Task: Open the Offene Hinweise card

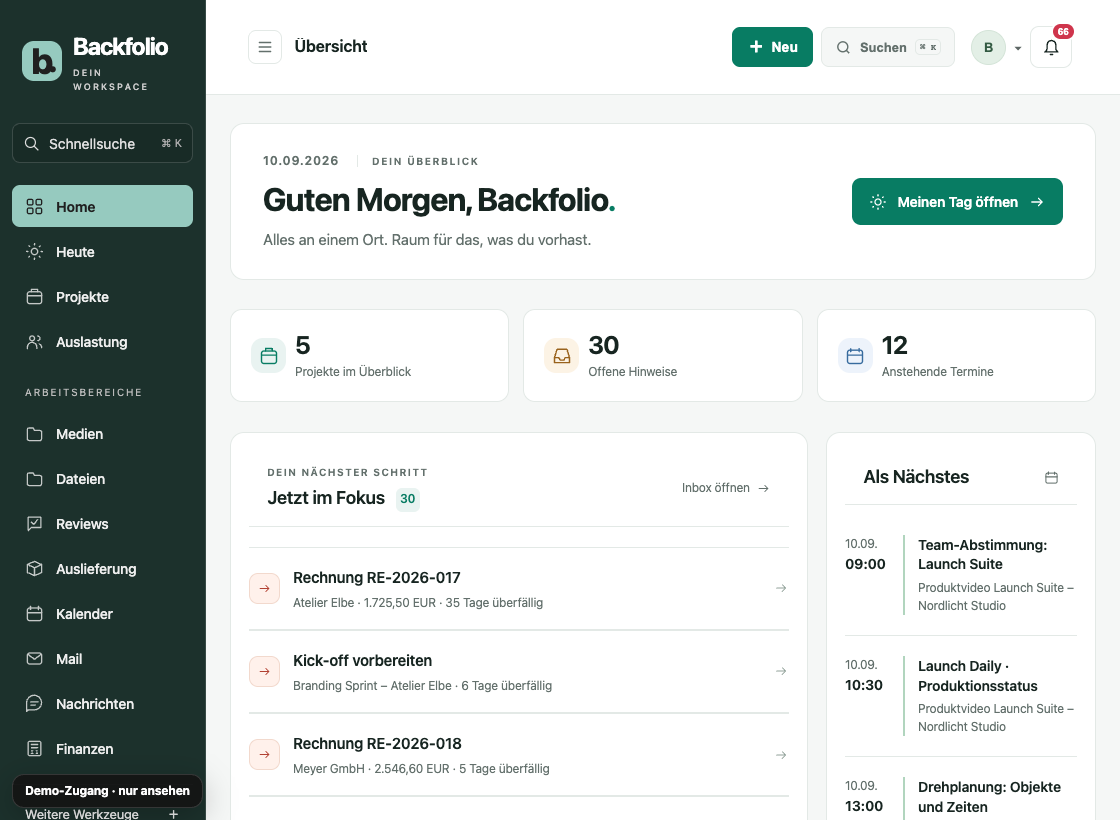Action: point(663,355)
